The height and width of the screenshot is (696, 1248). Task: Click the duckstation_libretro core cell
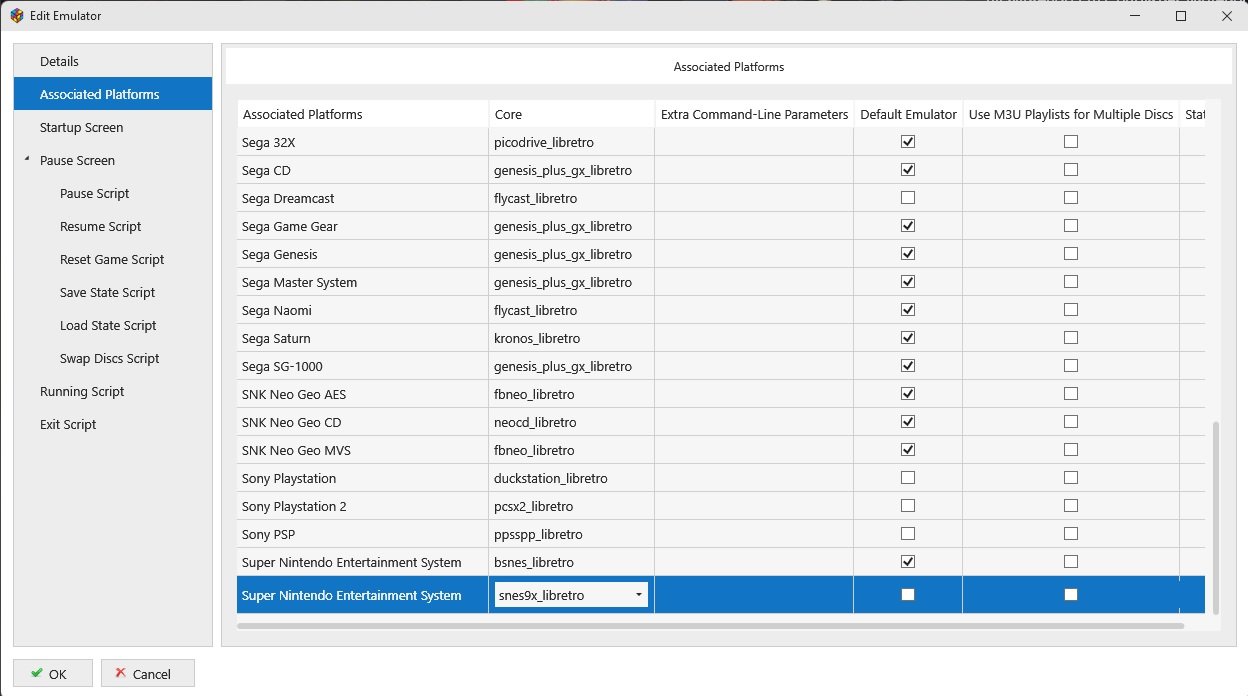(572, 478)
